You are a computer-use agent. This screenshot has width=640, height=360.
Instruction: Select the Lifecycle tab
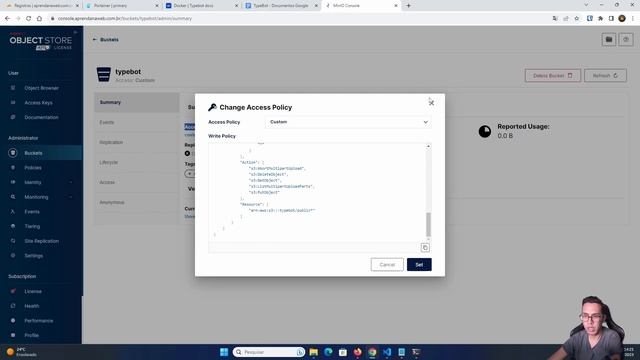137,162
